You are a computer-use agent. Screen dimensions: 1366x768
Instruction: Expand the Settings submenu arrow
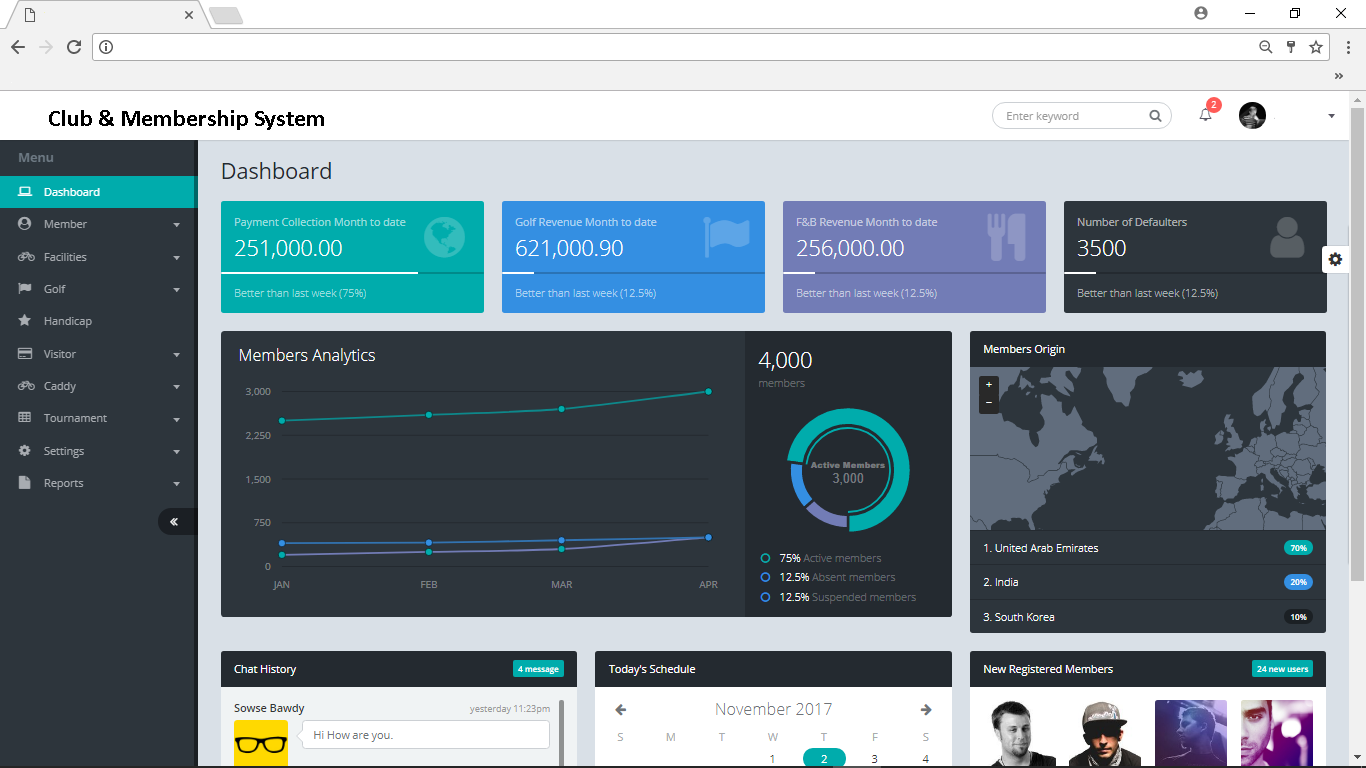tap(177, 452)
